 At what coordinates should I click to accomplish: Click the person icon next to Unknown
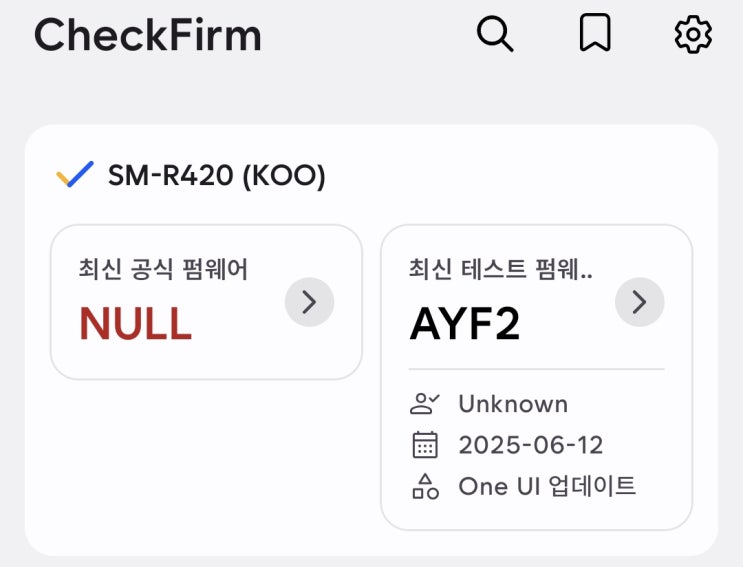[x=425, y=404]
